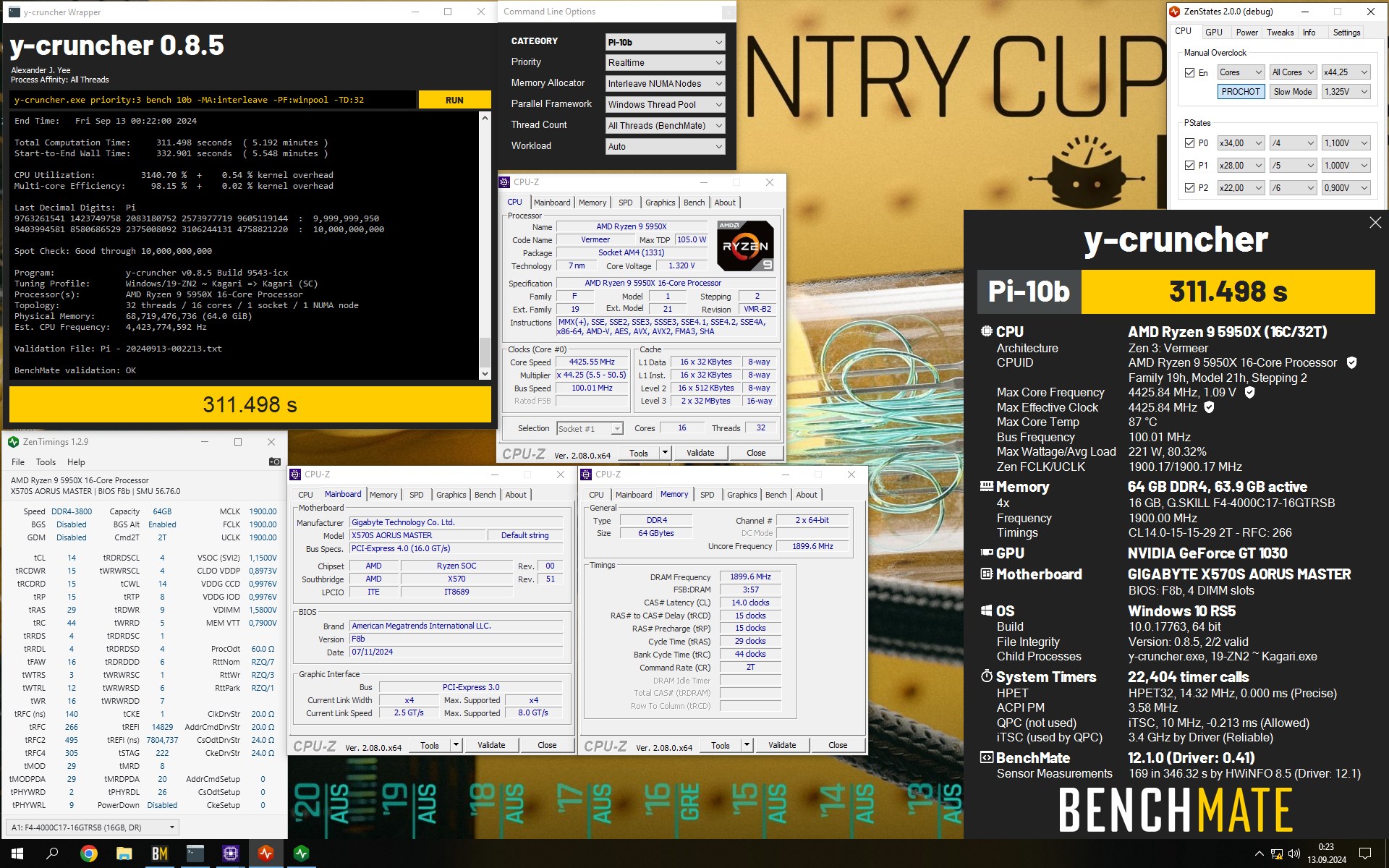Click the ZenStates title bar icon
The image size is (1389, 868).
pyautogui.click(x=1175, y=12)
